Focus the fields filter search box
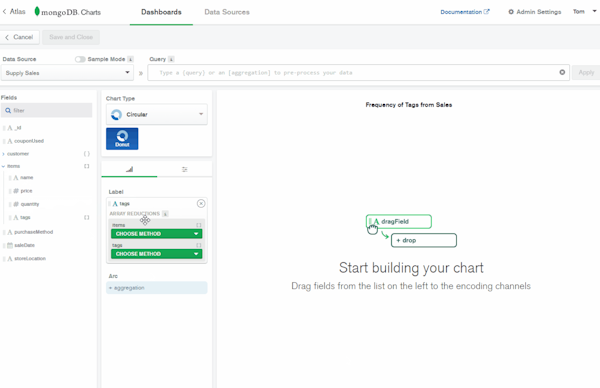Viewport: 600px width, 388px height. tap(46, 110)
